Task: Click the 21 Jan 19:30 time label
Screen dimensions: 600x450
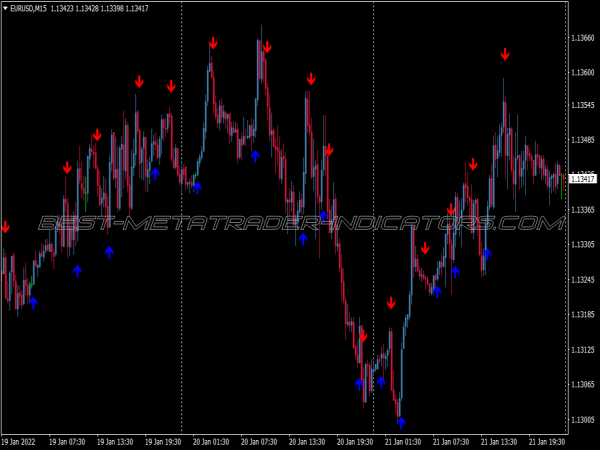Action: pos(547,442)
